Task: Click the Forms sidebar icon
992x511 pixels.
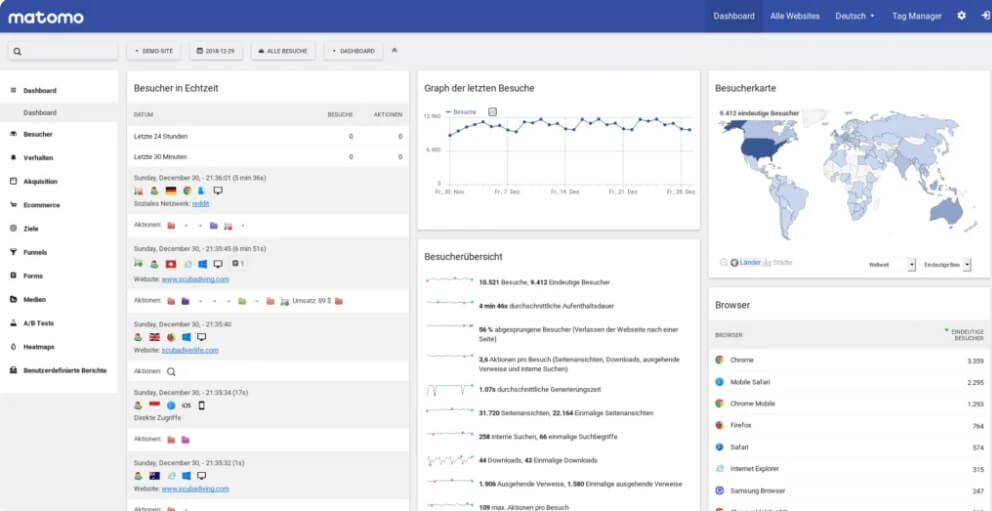Action: pos(13,276)
